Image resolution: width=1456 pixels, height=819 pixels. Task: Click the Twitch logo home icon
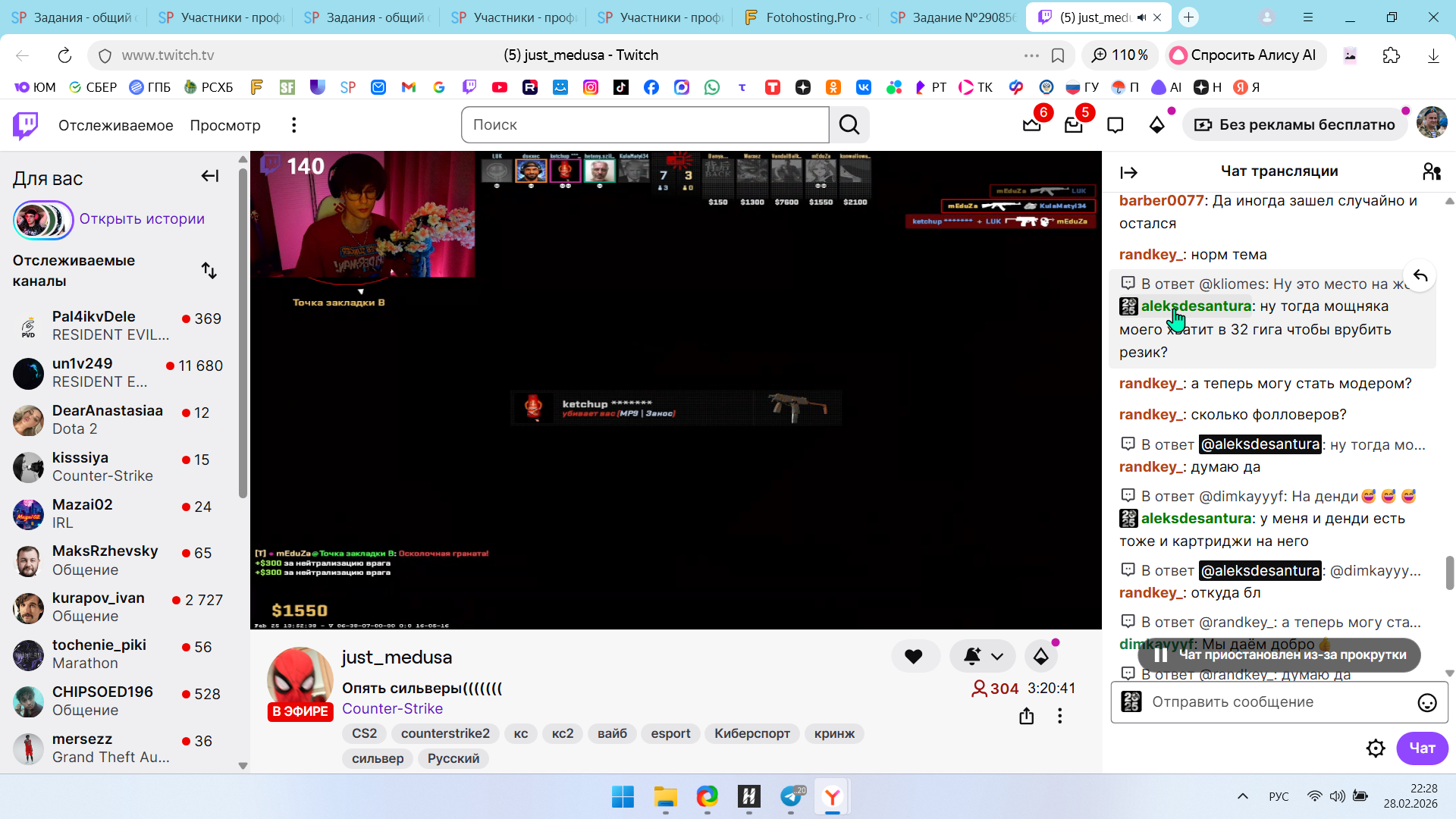(x=25, y=125)
